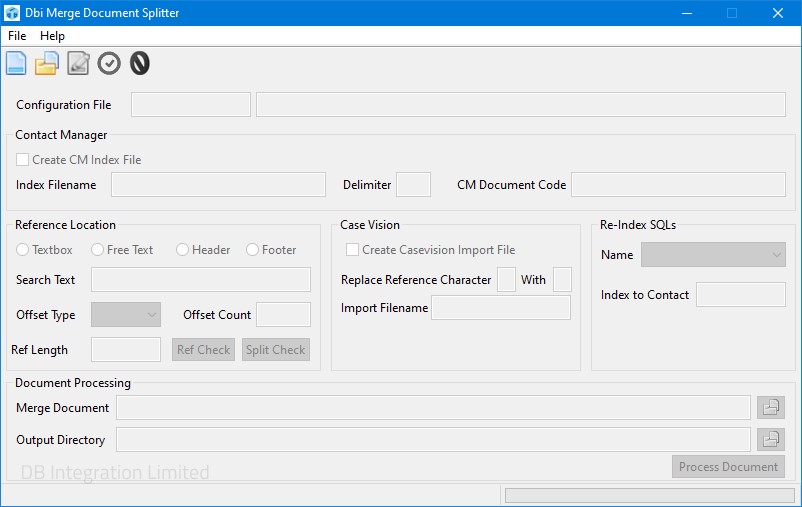The width and height of the screenshot is (802, 507).
Task: Click the open configuration folder icon
Action: point(47,64)
